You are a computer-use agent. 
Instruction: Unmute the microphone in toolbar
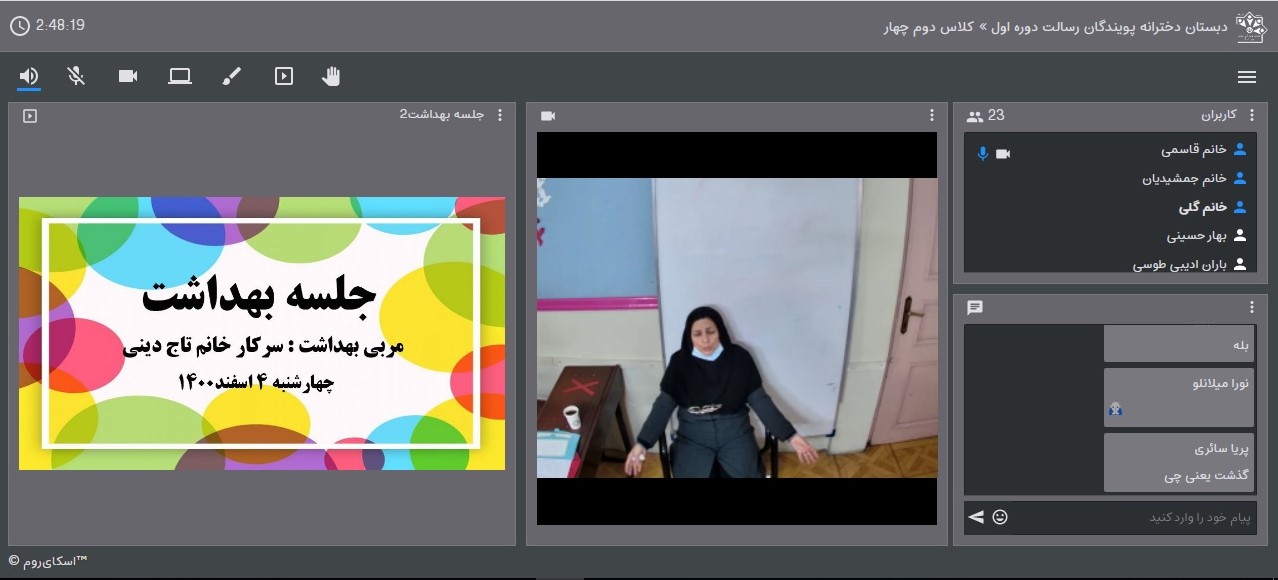pyautogui.click(x=76, y=76)
